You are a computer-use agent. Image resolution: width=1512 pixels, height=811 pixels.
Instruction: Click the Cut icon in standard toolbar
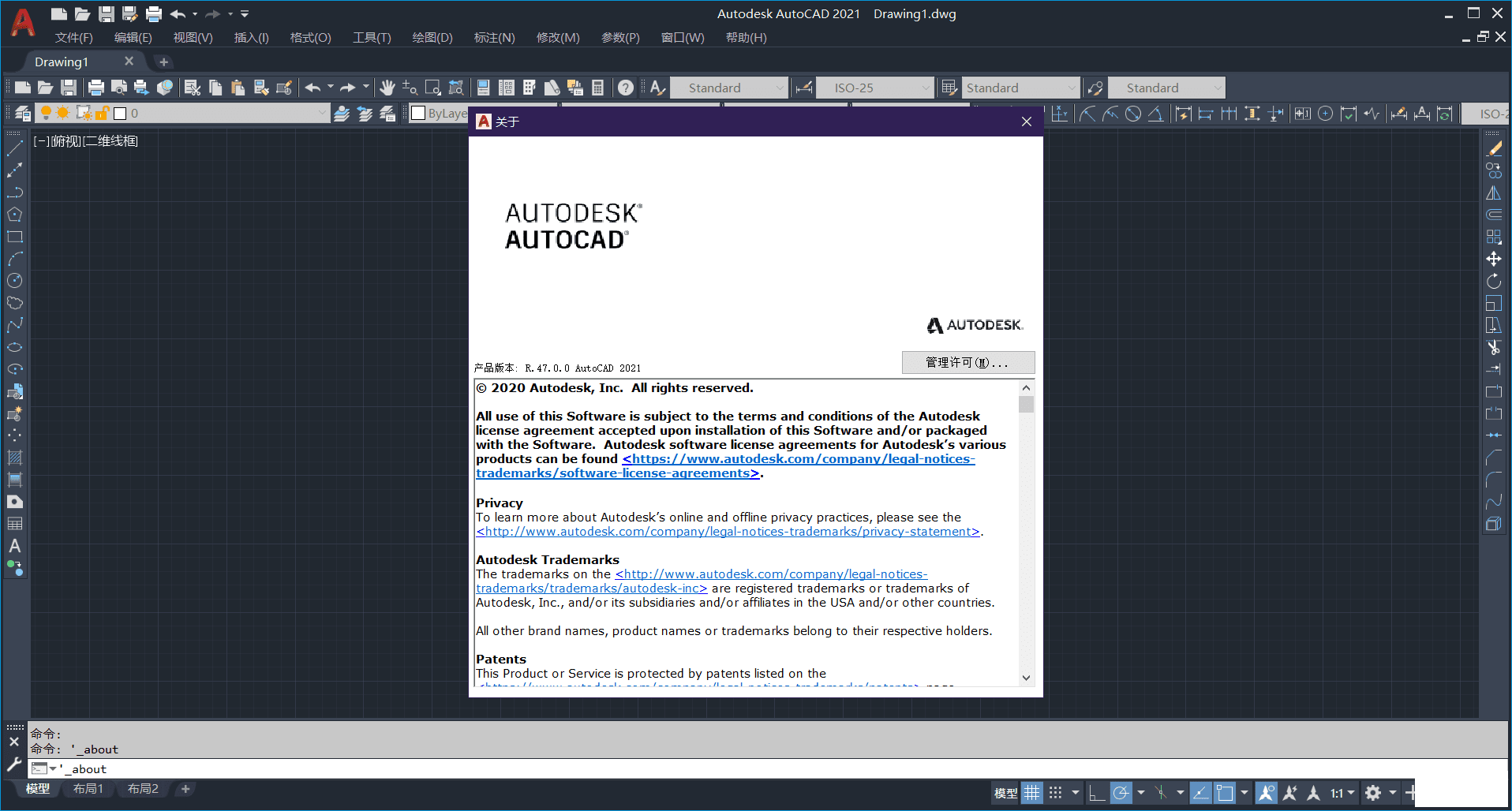pyautogui.click(x=193, y=88)
